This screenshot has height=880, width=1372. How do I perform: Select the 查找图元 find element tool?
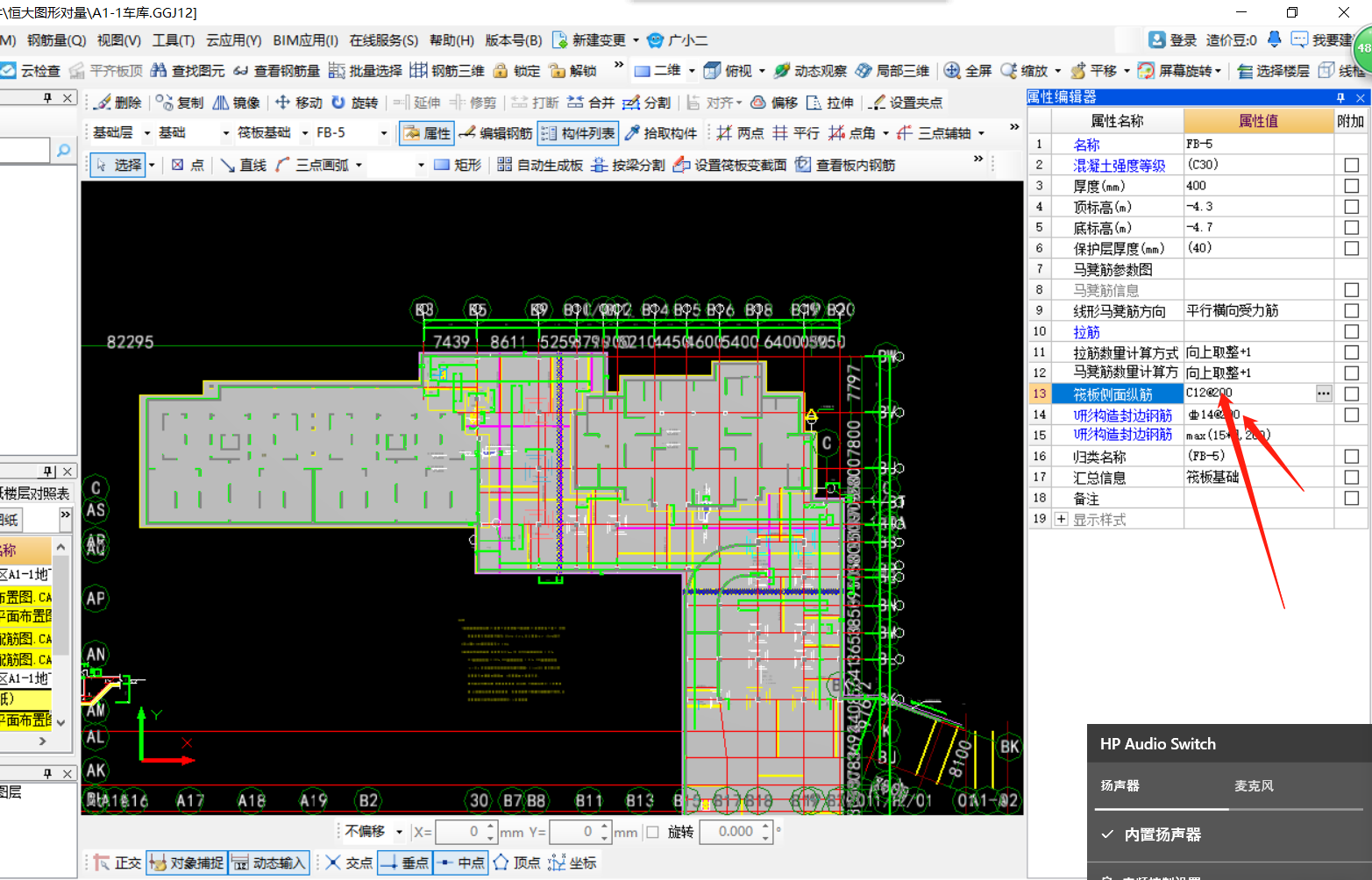point(188,71)
